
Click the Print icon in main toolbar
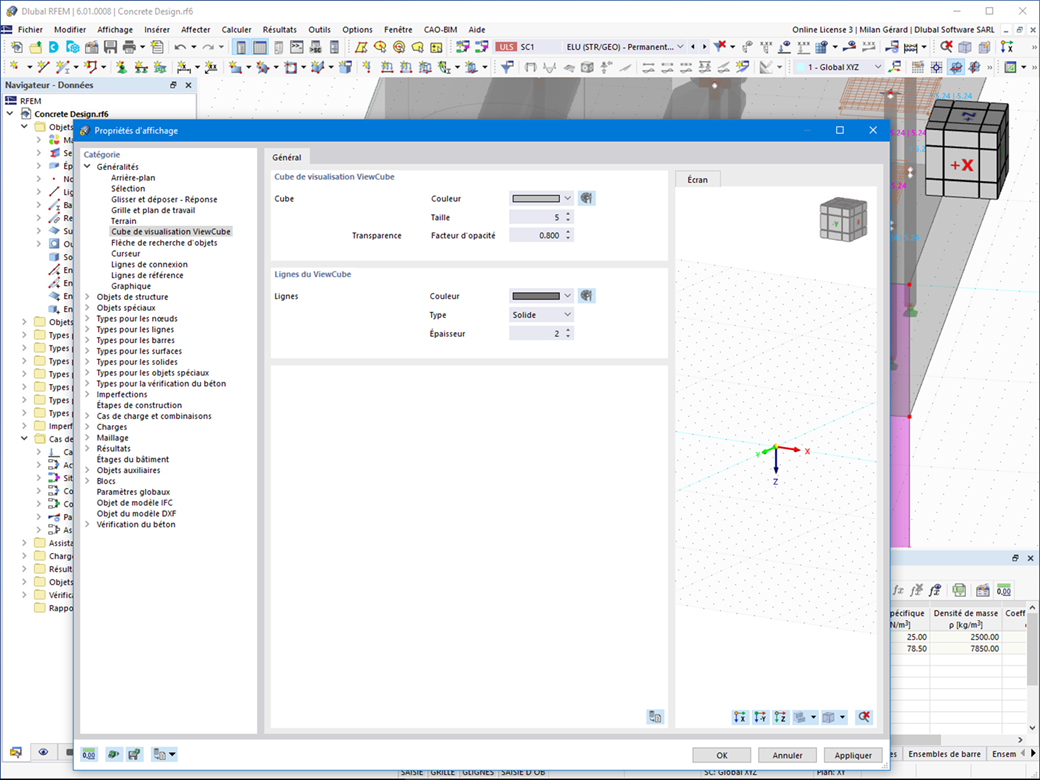coord(129,47)
